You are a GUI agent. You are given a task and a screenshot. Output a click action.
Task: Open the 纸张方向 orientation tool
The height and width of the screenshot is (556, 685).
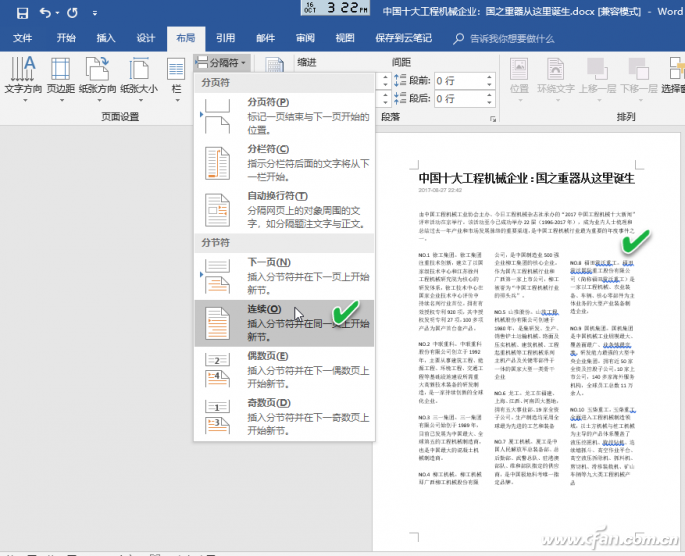coord(97,79)
